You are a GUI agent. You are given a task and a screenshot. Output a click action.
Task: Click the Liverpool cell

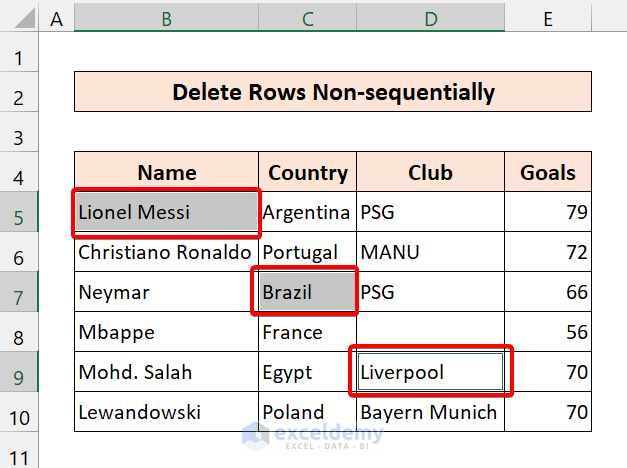point(429,373)
